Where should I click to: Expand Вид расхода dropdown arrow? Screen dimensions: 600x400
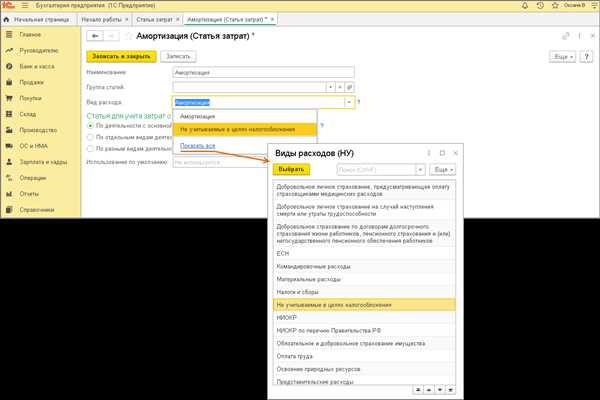349,102
